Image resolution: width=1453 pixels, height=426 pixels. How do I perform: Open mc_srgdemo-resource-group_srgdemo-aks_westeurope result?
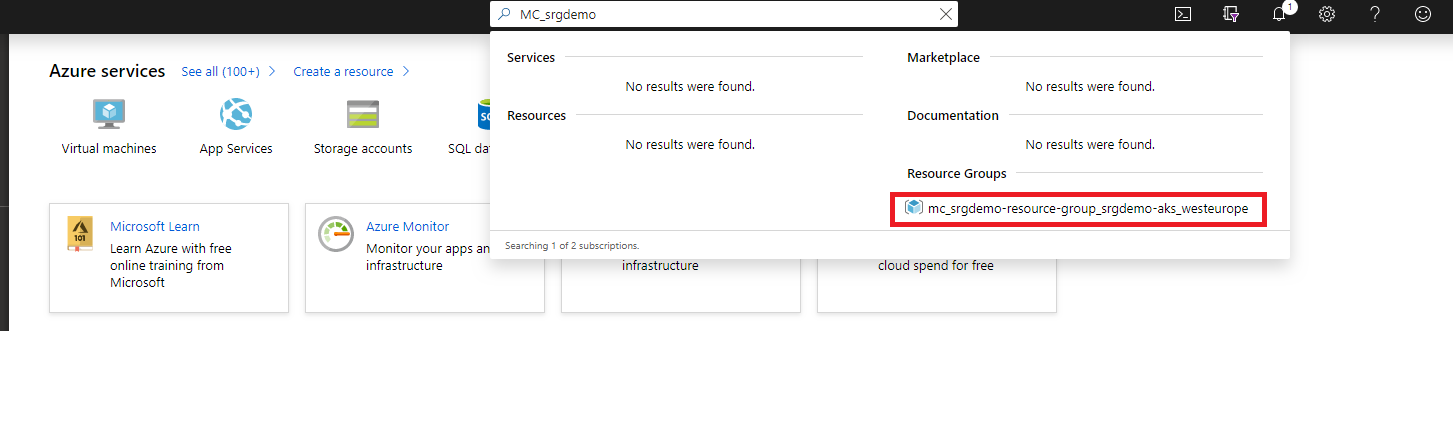coord(1078,209)
